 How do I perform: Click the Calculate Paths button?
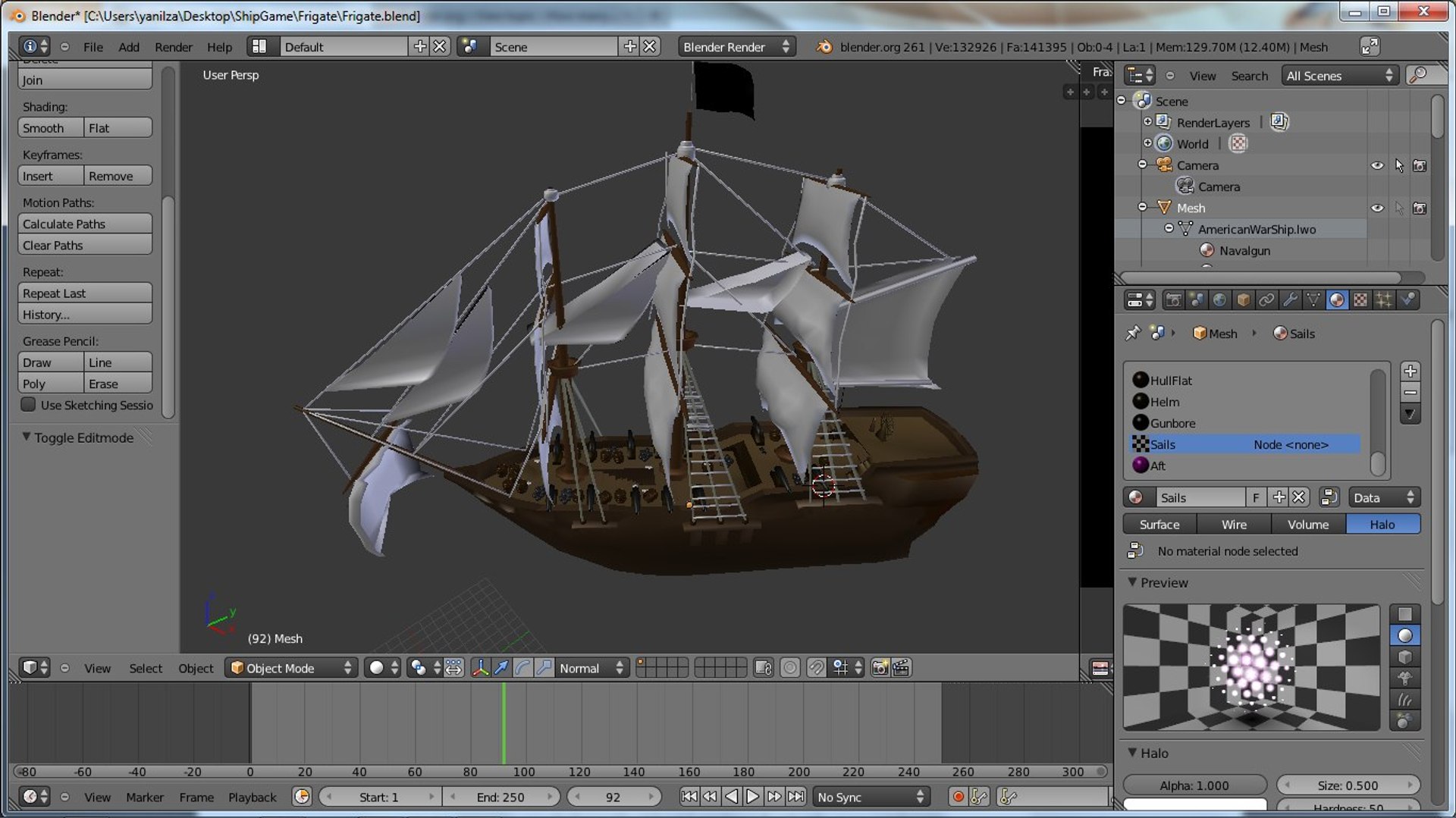85,224
